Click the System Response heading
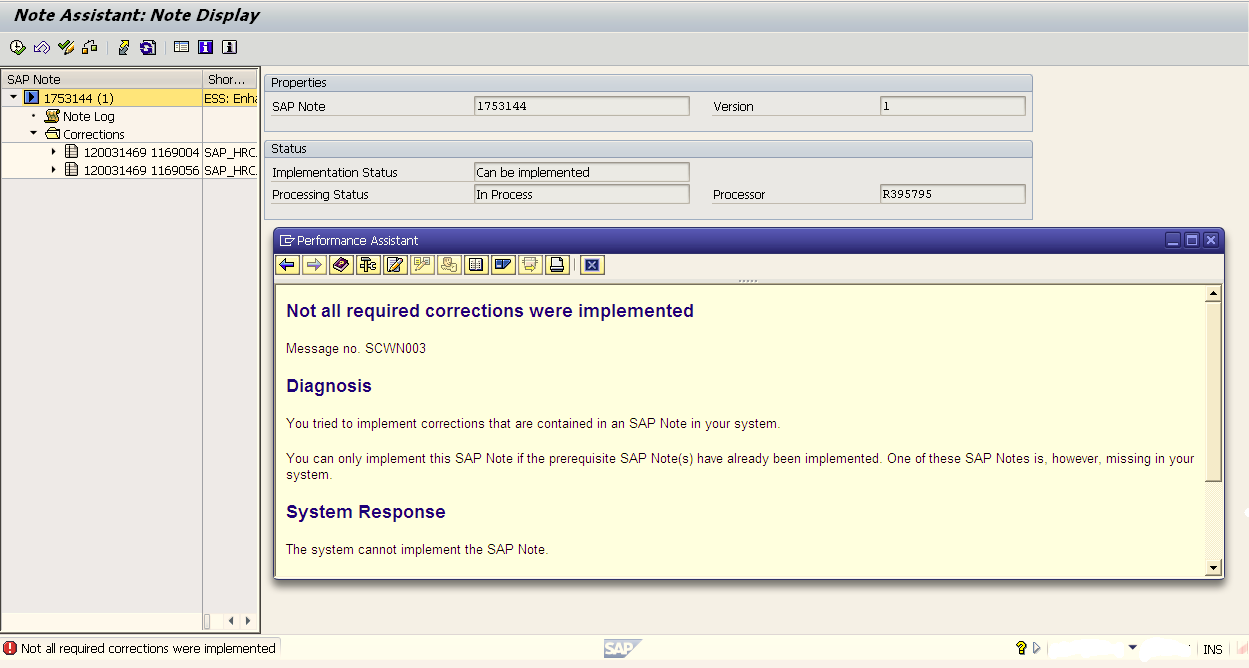 pos(366,512)
